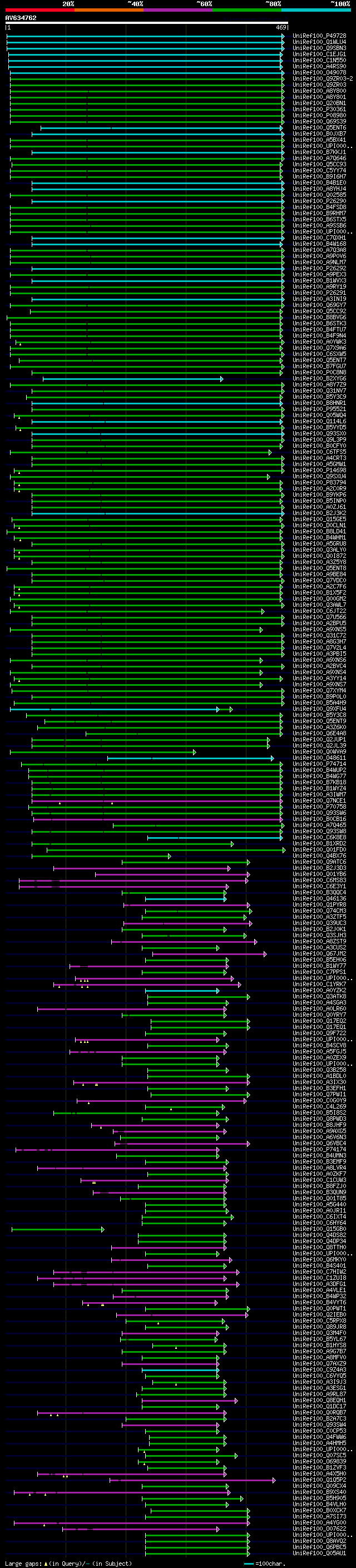Image resolution: width=356 pixels, height=1568 pixels.
Task: Select hit label UniRef100_B5H905
Action: 319,1498
